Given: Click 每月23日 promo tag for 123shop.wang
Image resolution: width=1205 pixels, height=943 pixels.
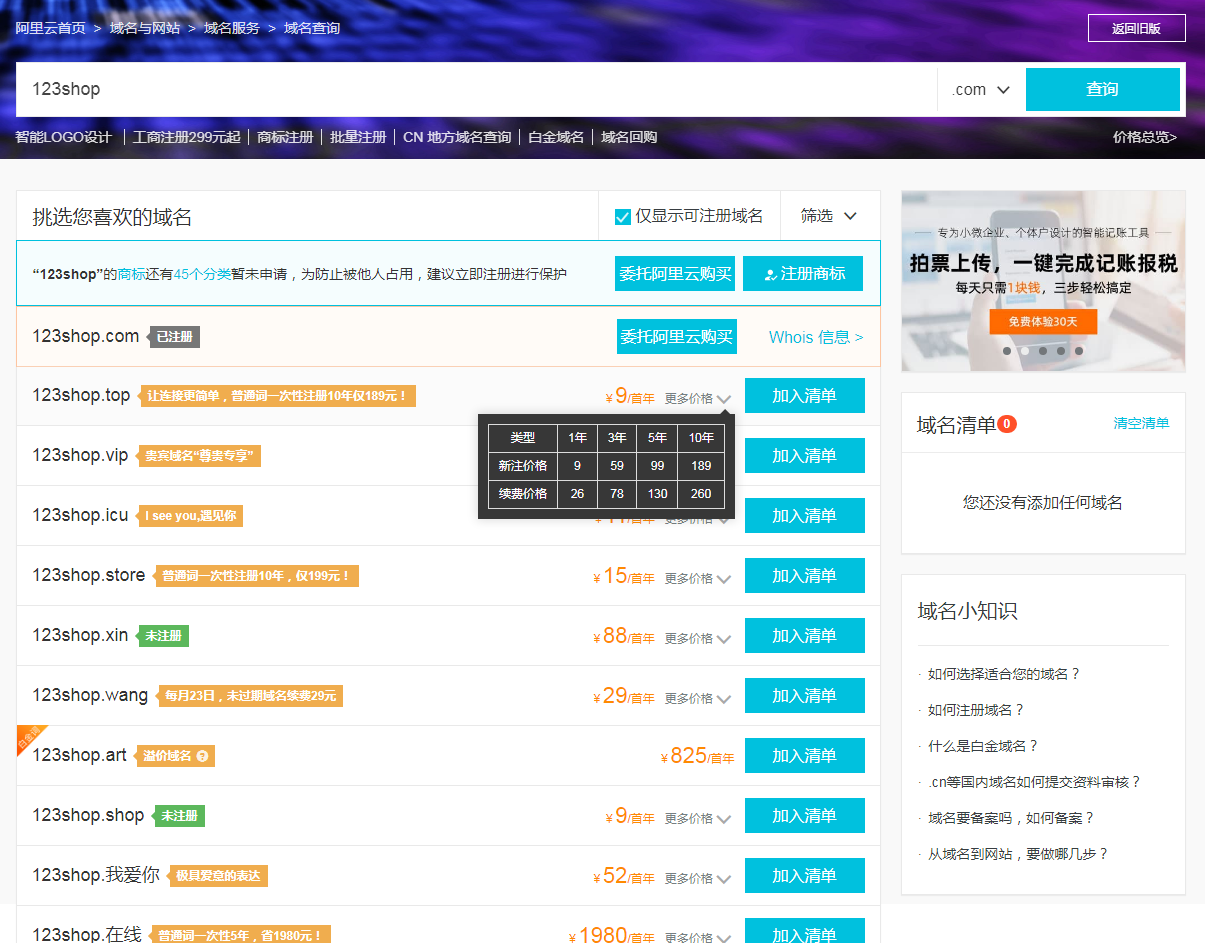Looking at the screenshot, I should tap(250, 696).
